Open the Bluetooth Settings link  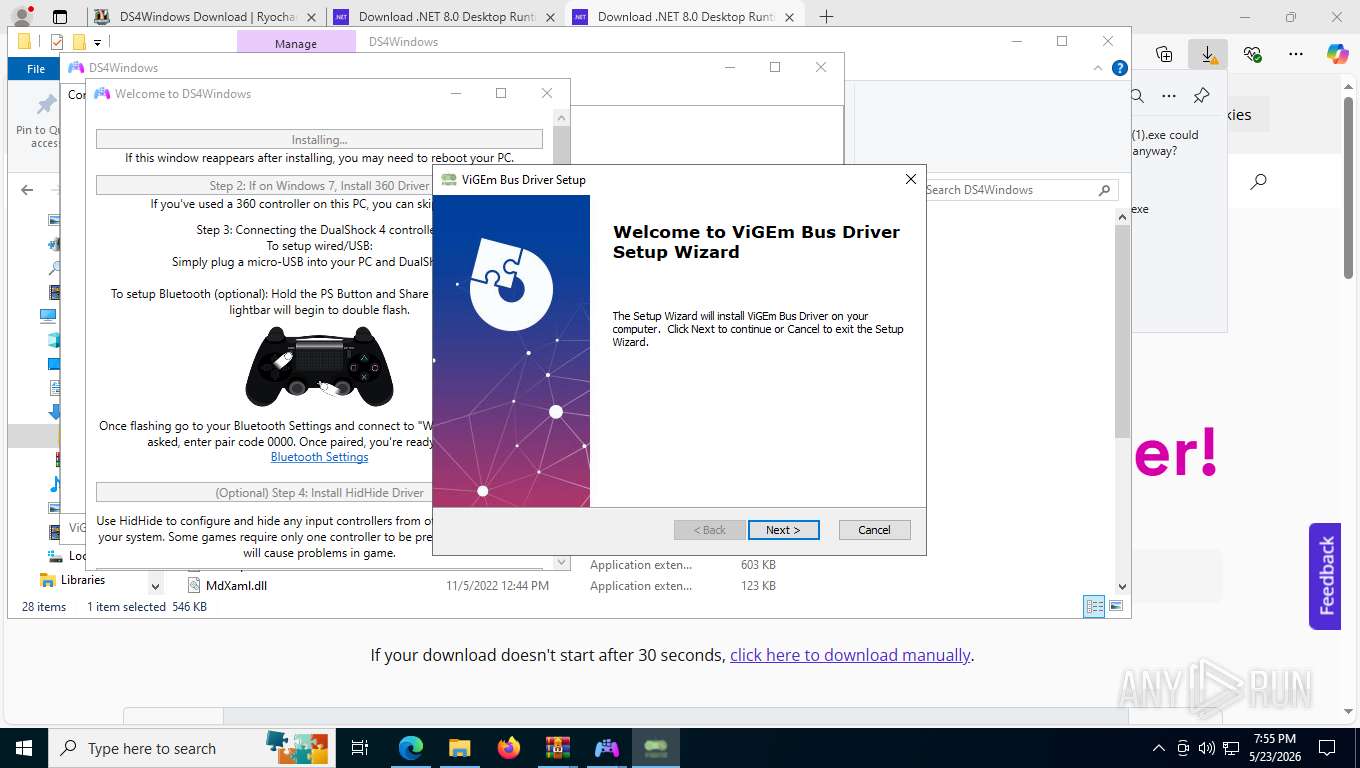(319, 457)
